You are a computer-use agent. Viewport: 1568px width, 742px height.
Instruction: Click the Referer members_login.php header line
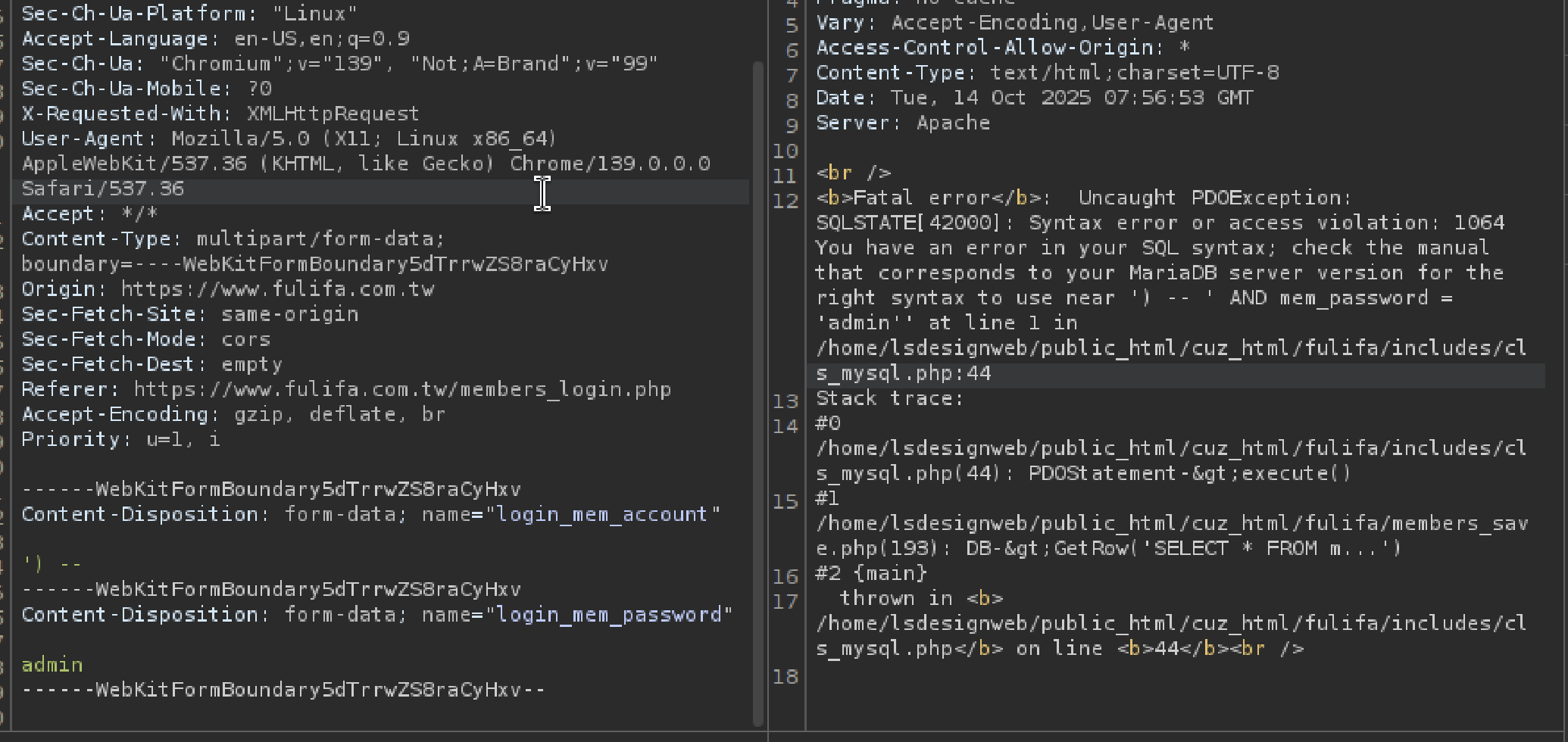(x=346, y=388)
